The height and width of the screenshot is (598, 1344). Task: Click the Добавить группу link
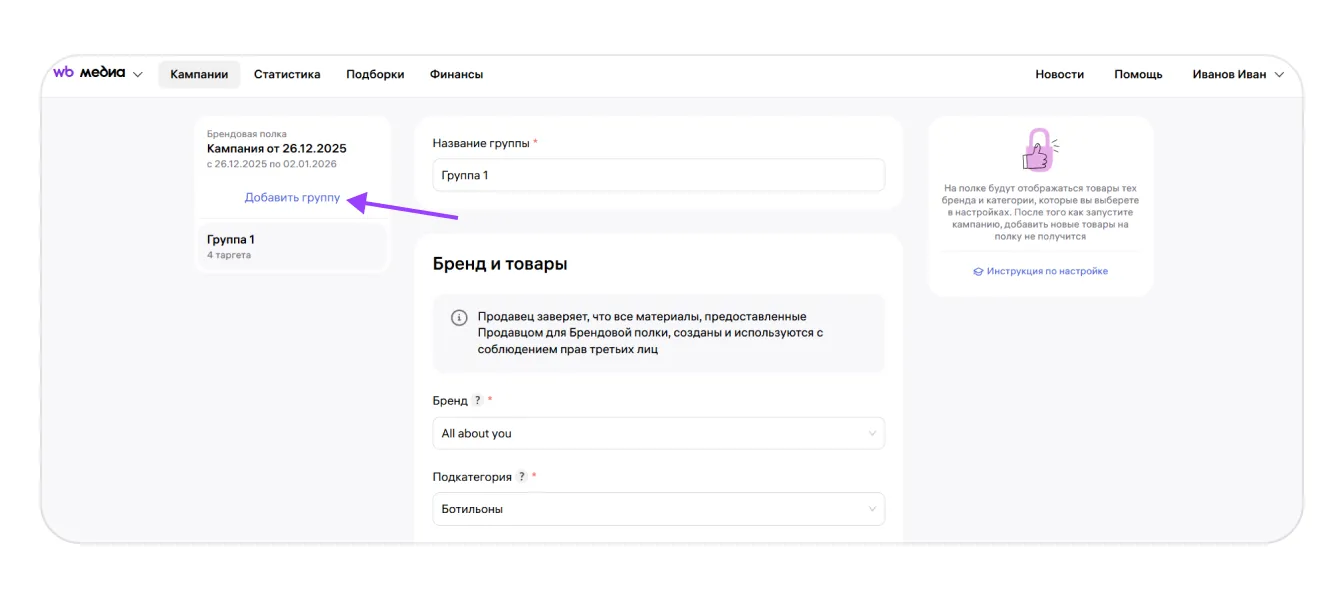[x=292, y=198]
